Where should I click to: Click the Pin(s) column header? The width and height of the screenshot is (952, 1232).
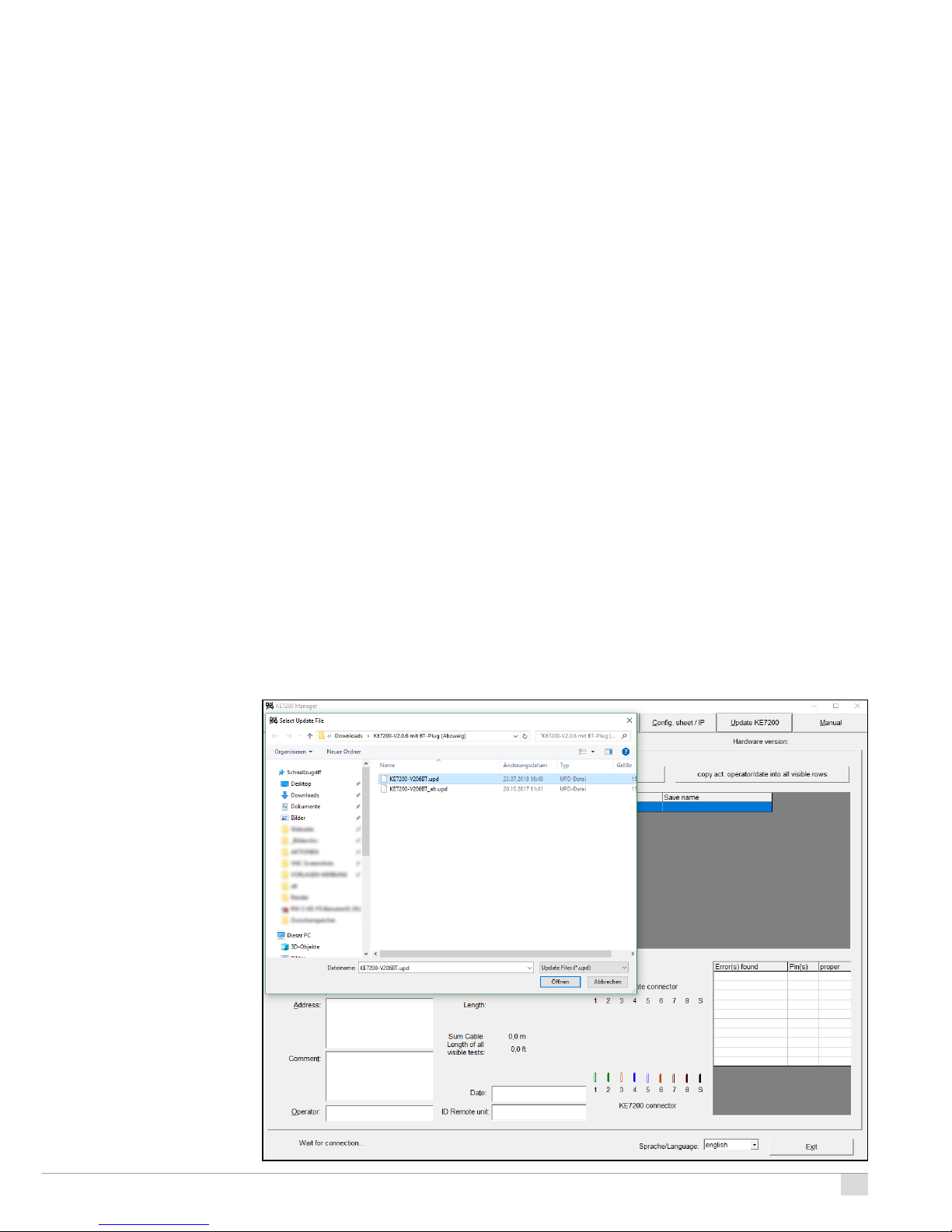coord(803,967)
